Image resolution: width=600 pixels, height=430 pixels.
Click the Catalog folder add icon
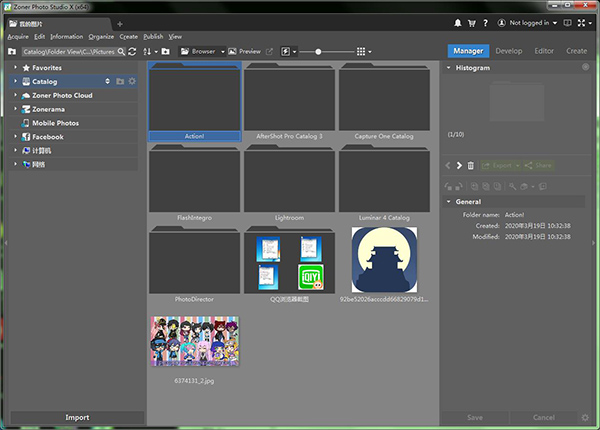[120, 81]
